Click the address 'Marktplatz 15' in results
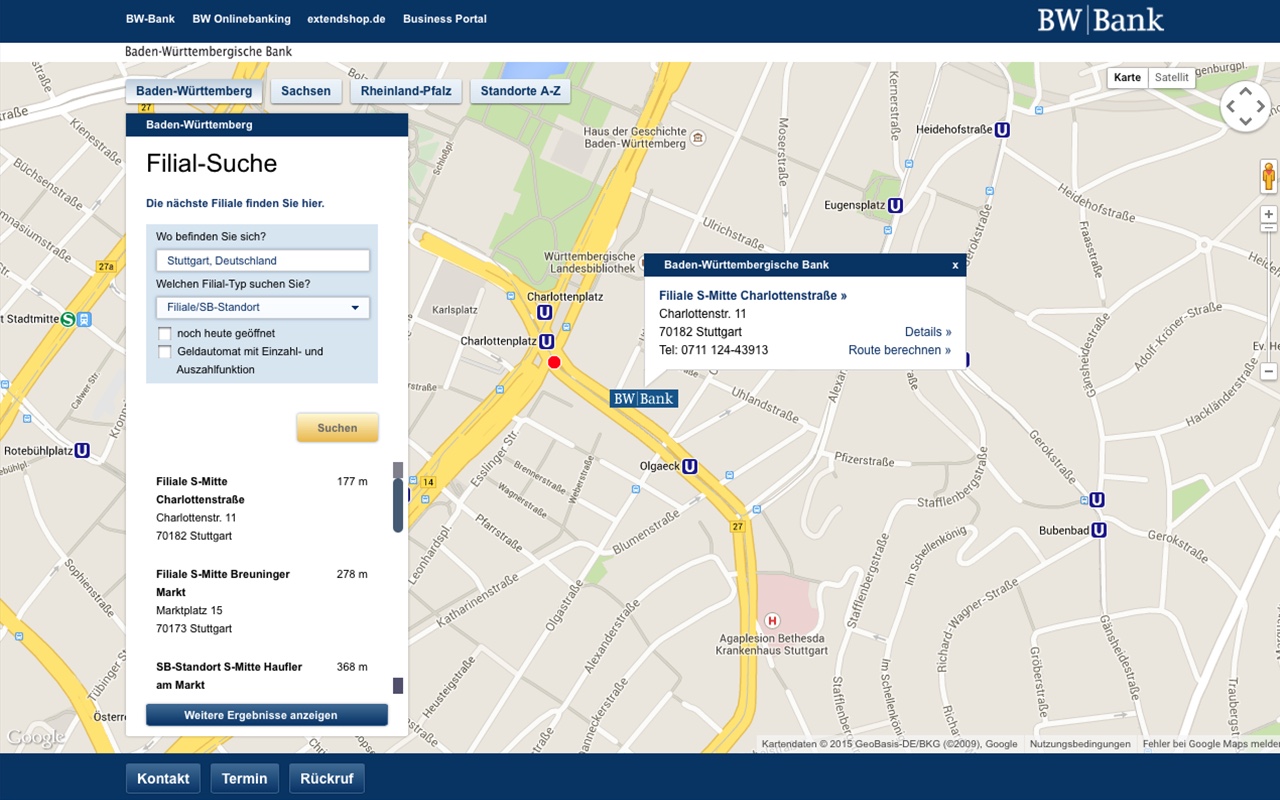This screenshot has height=800, width=1280. coord(189,610)
